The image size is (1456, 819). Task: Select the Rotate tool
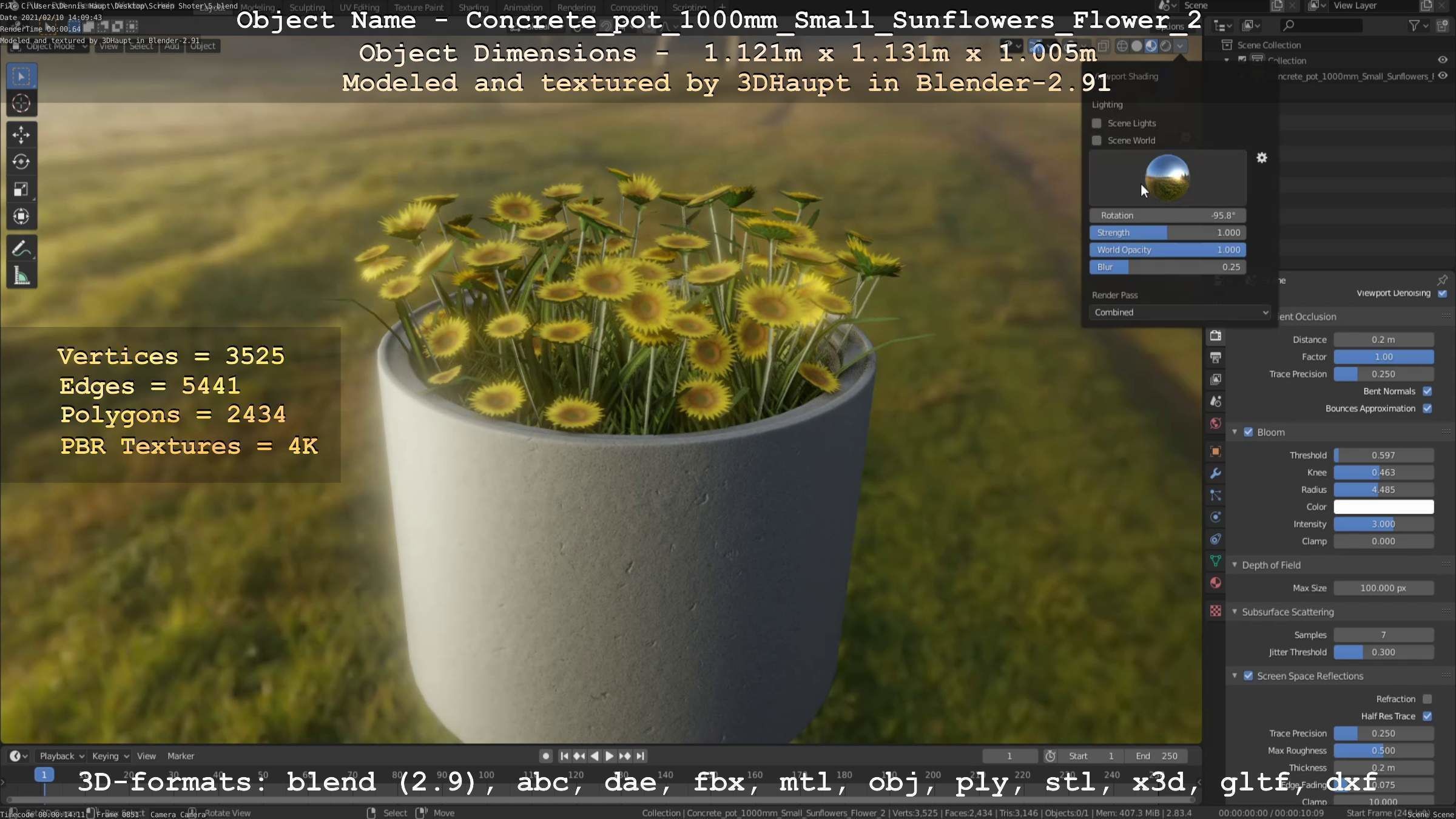click(21, 162)
